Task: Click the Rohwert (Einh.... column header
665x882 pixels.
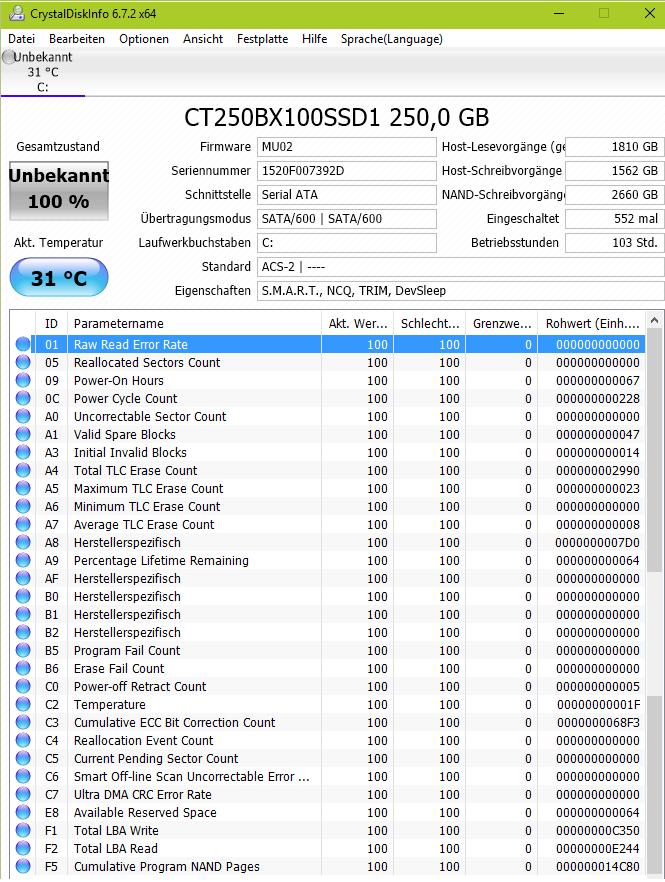Action: [592, 323]
